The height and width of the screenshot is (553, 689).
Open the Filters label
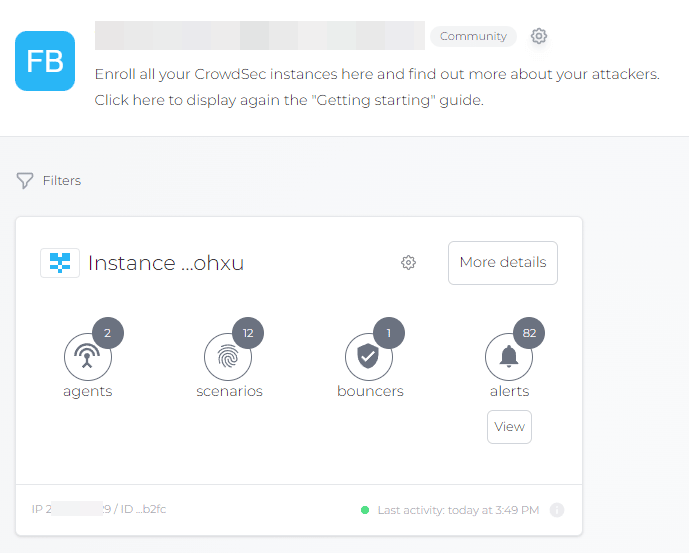point(62,181)
